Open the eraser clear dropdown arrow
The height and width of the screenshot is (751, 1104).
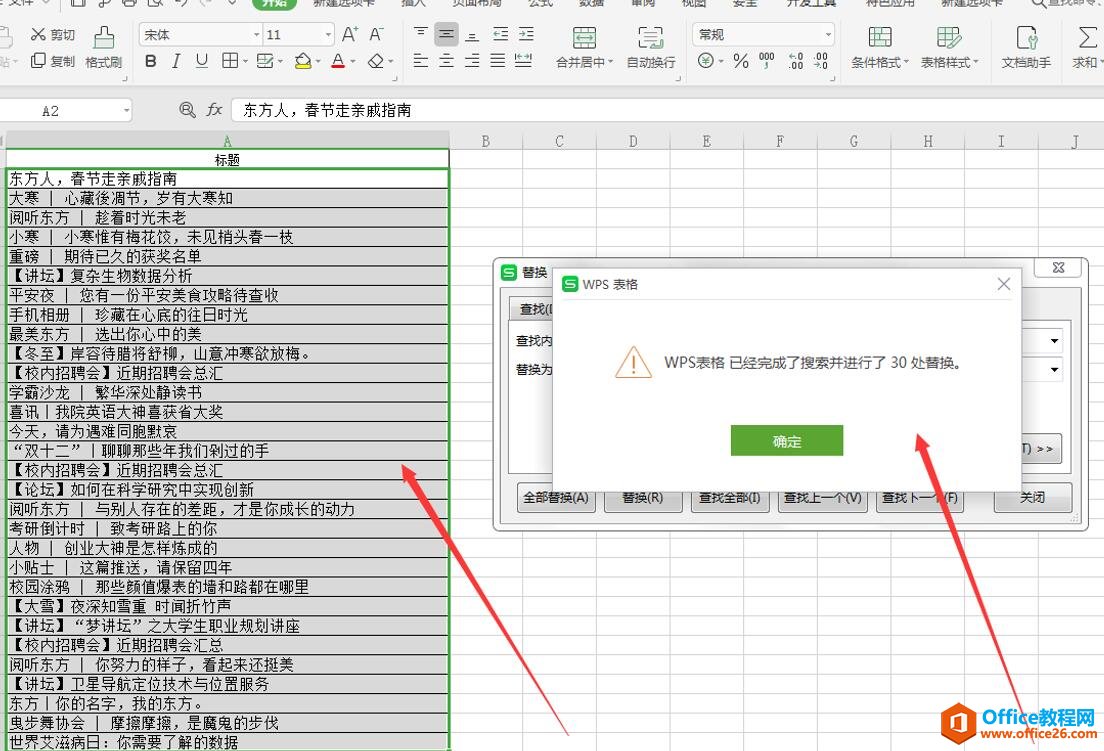[391, 62]
